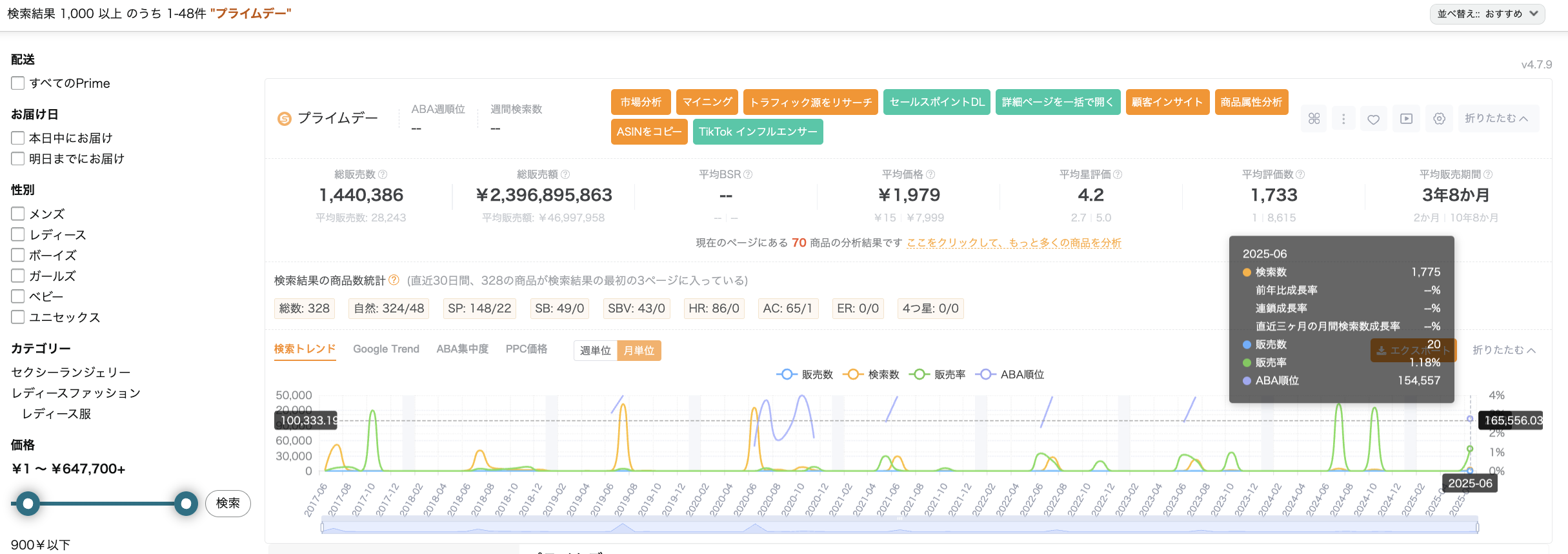Viewport: 1568px width, 554px height.
Task: Check the すべてのPrime checkbox
Action: tap(18, 83)
